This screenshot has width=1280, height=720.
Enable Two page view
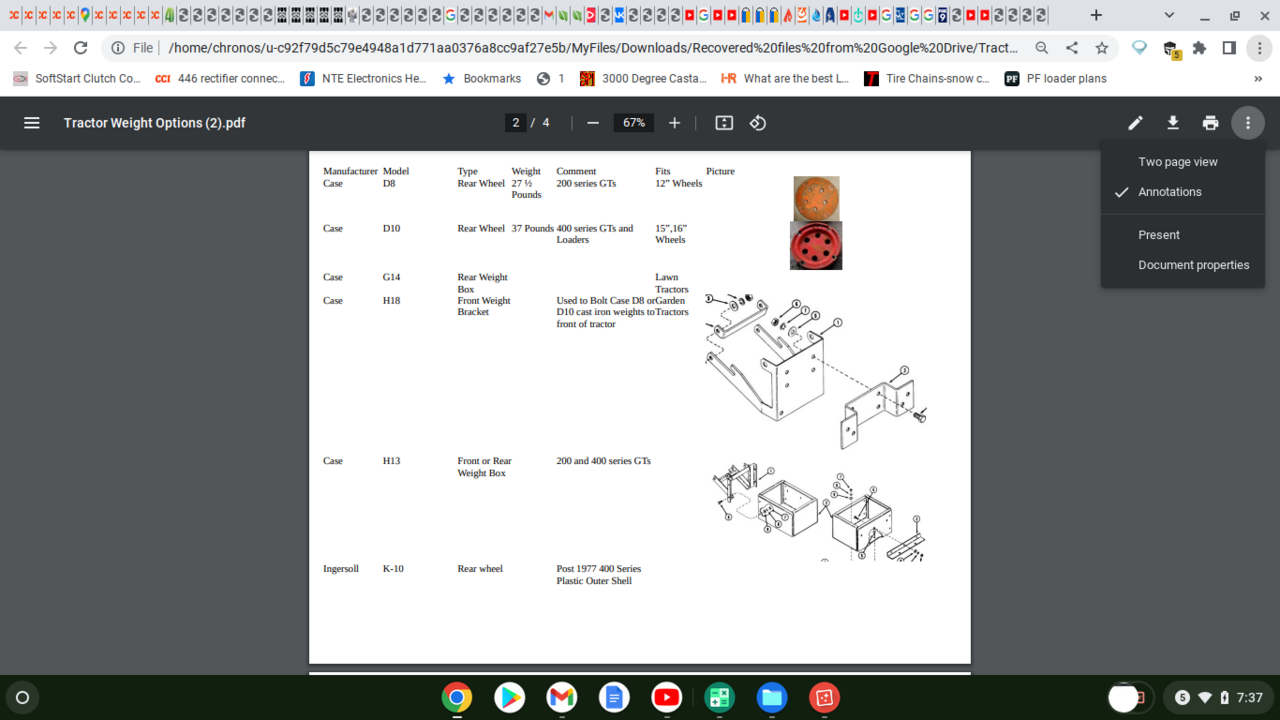tap(1177, 162)
